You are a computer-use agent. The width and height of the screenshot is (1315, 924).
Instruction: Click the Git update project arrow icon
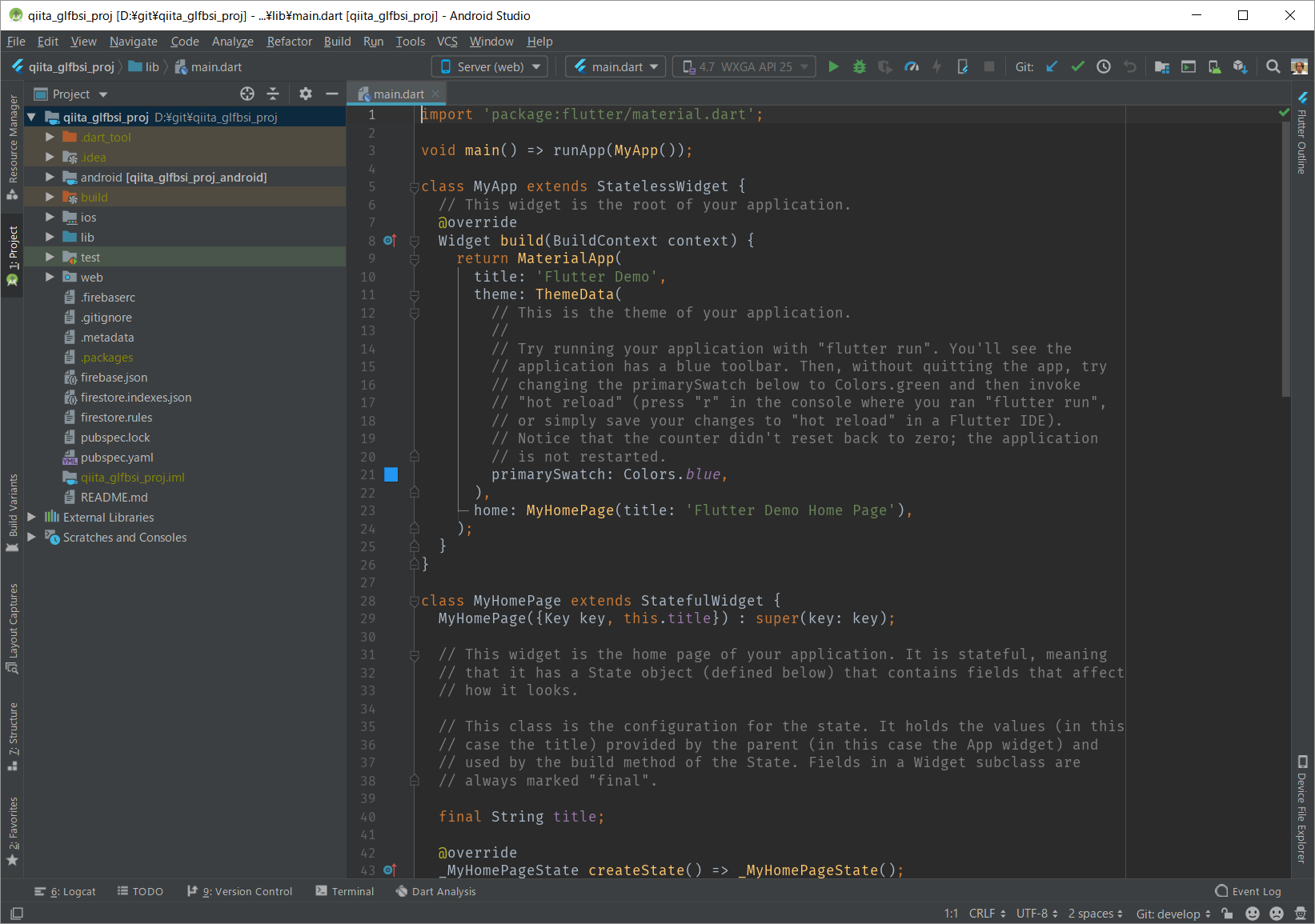(1052, 67)
